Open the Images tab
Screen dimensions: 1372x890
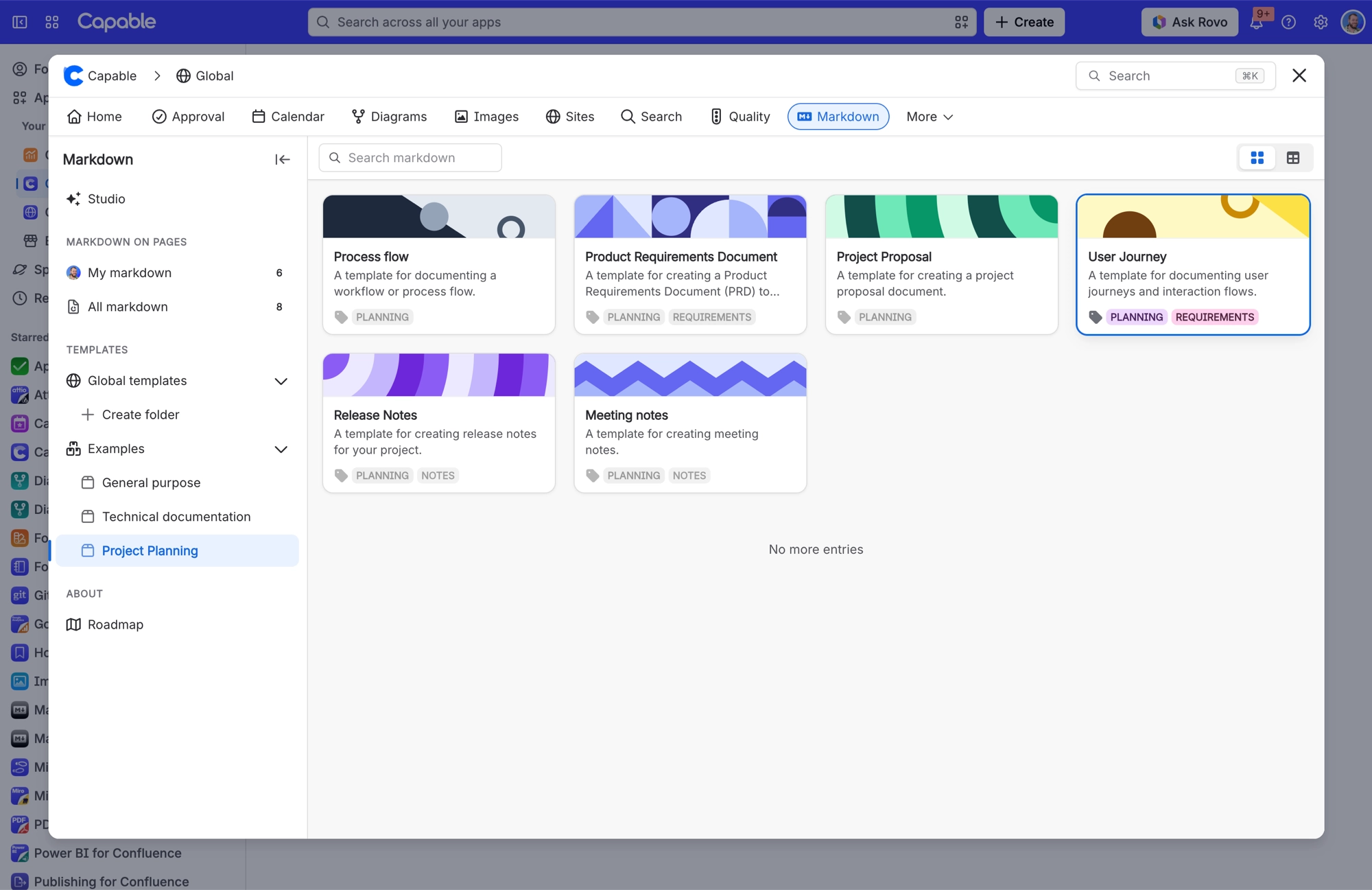click(486, 117)
